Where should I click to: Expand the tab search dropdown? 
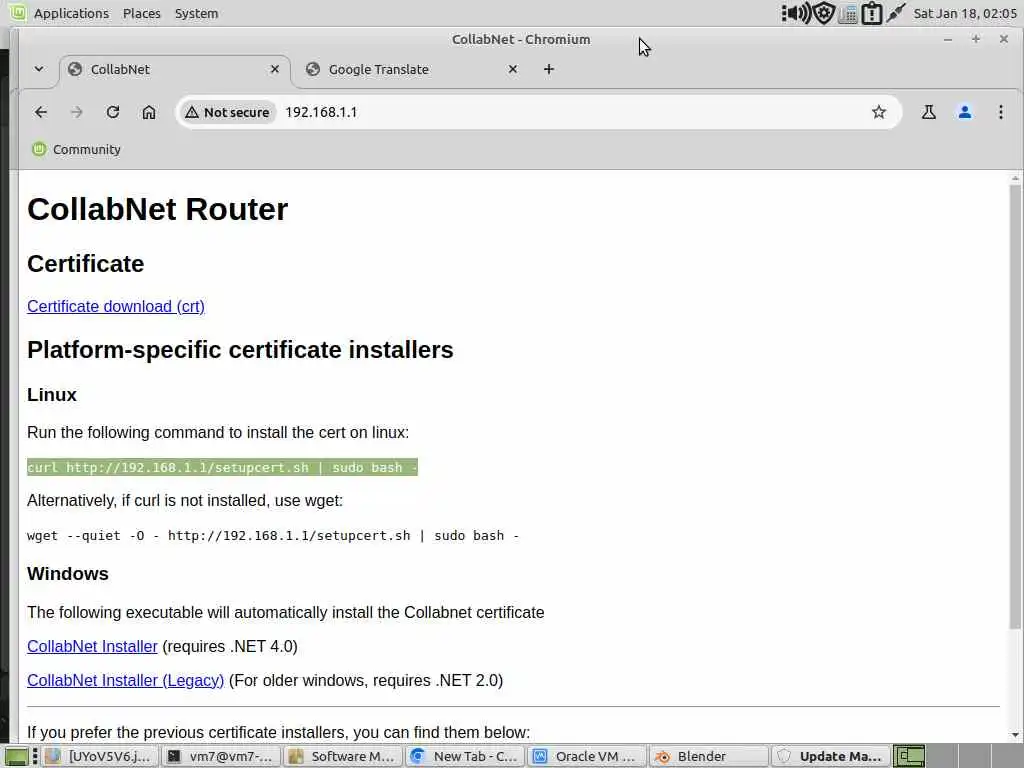pos(39,69)
